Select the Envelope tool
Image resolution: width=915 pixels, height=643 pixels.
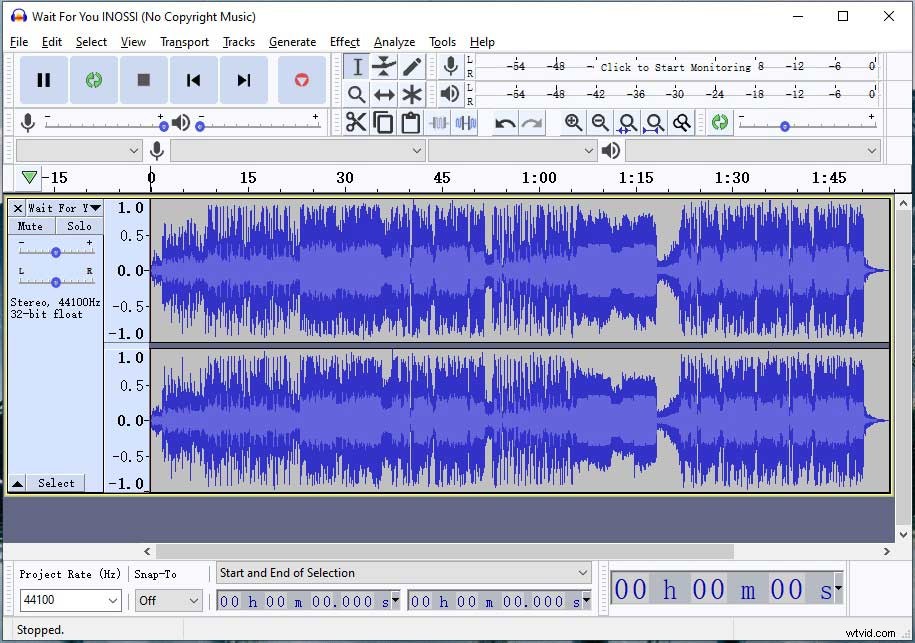[x=384, y=65]
